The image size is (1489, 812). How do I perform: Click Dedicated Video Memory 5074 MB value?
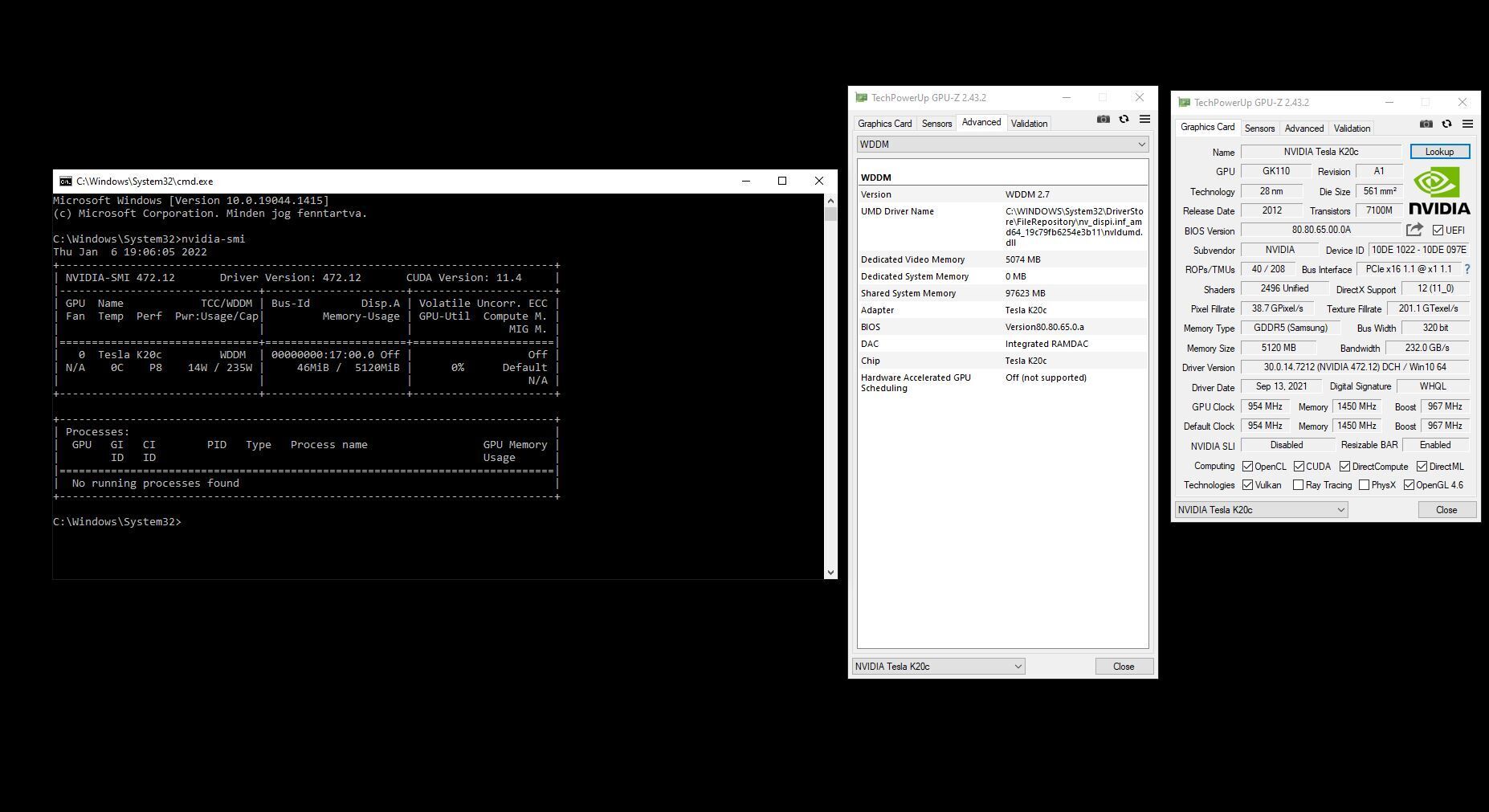pyautogui.click(x=1022, y=259)
